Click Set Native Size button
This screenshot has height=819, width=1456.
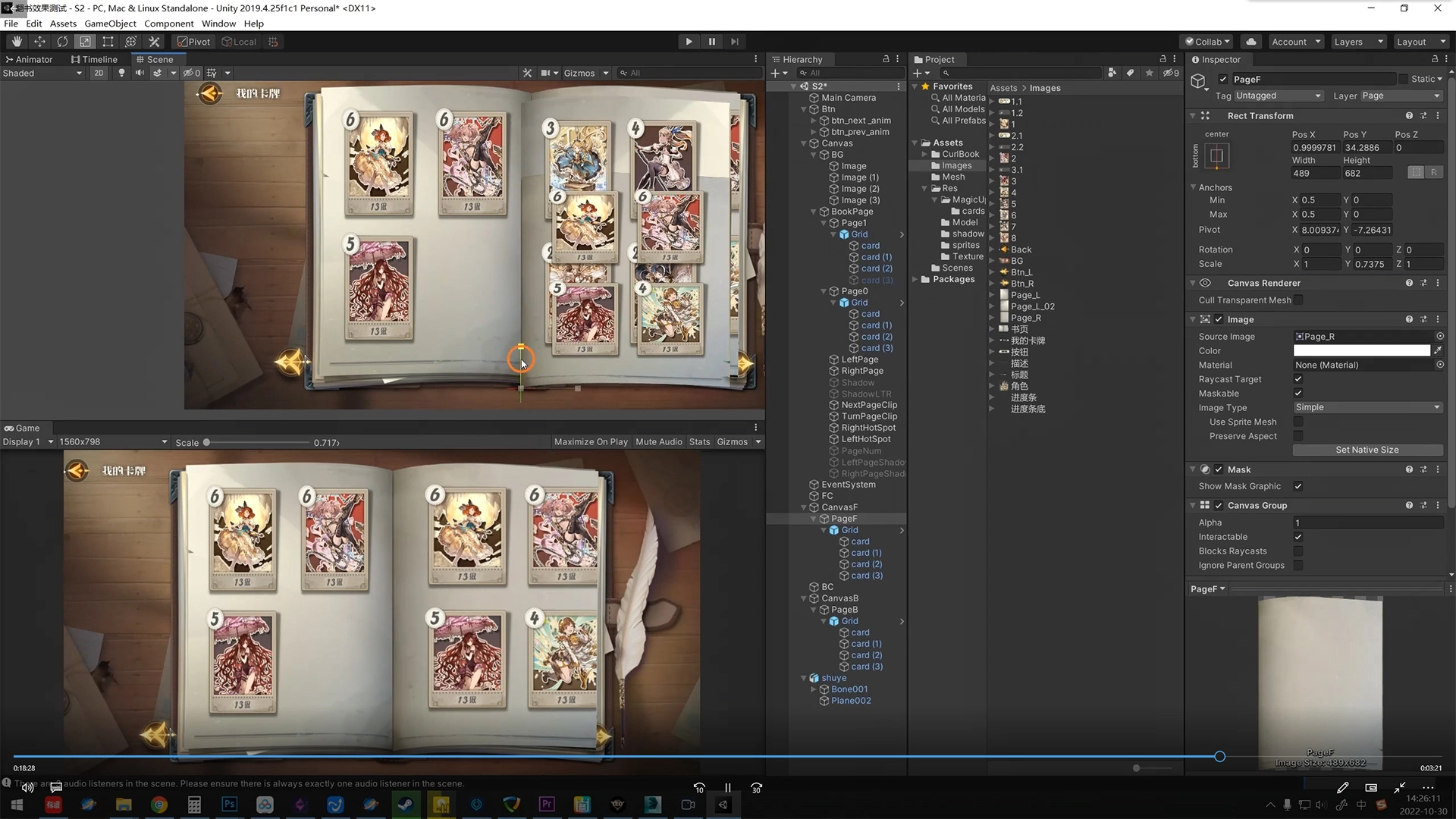coord(1367,450)
